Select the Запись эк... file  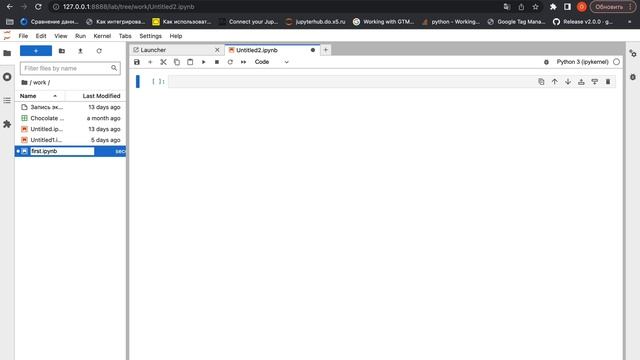[70, 107]
